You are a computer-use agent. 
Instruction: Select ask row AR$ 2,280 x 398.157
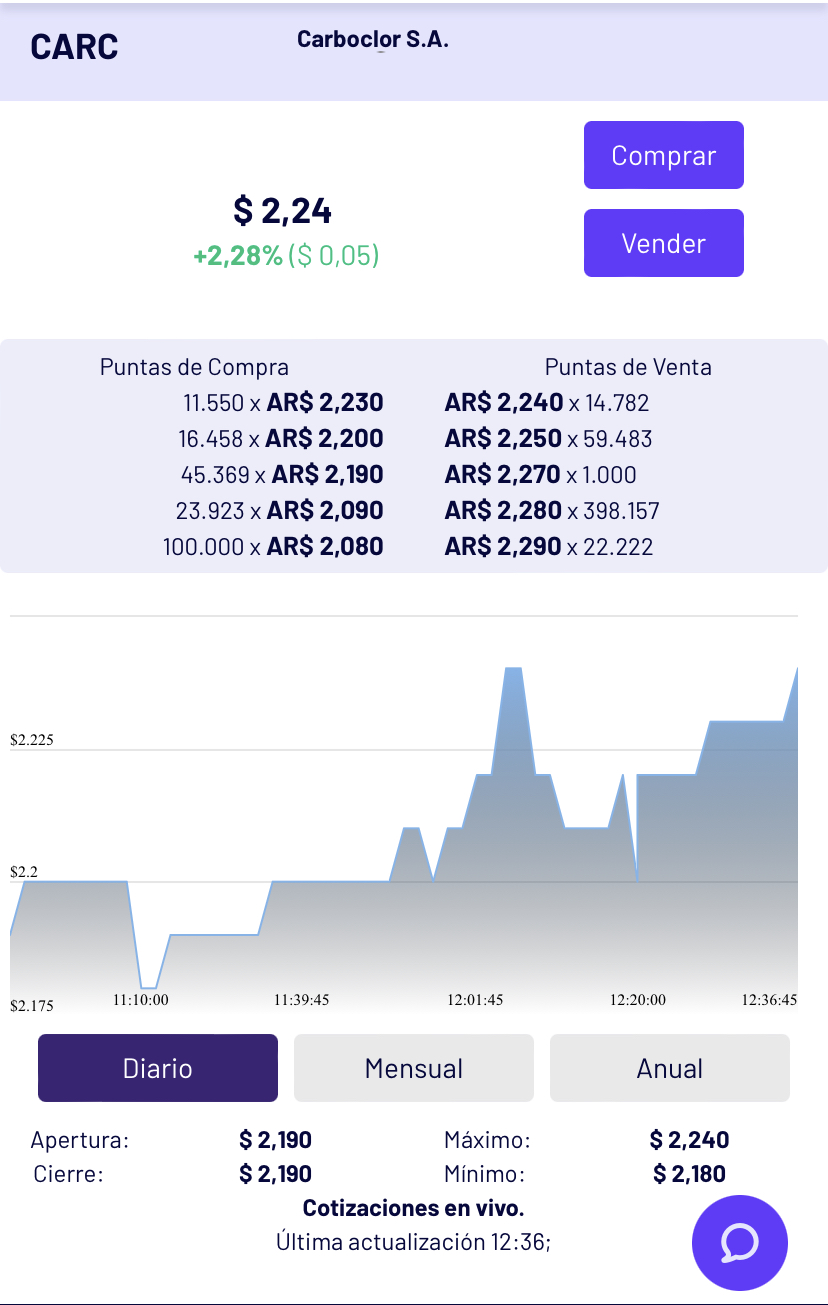pos(552,511)
